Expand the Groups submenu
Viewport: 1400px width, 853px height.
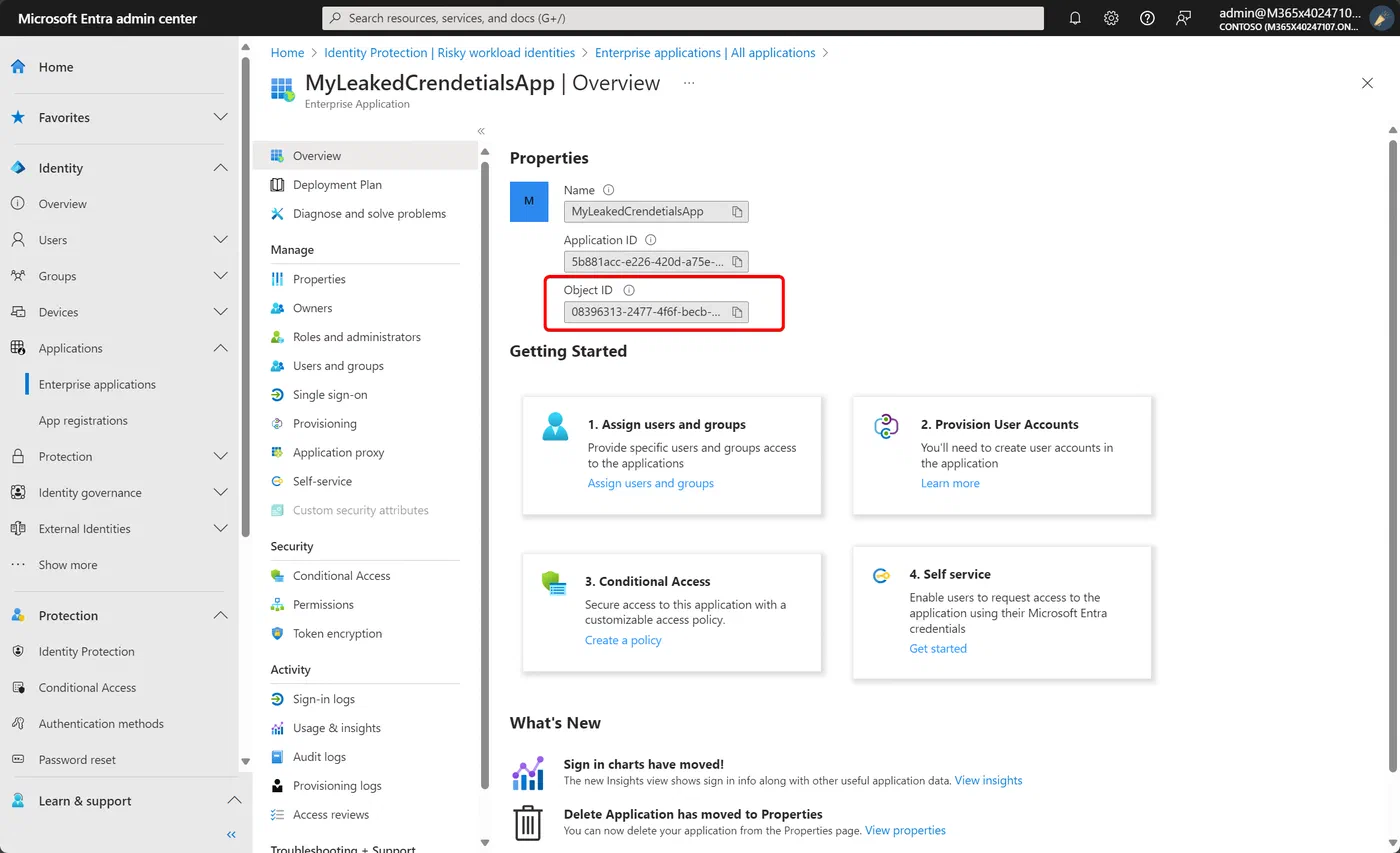tap(221, 276)
